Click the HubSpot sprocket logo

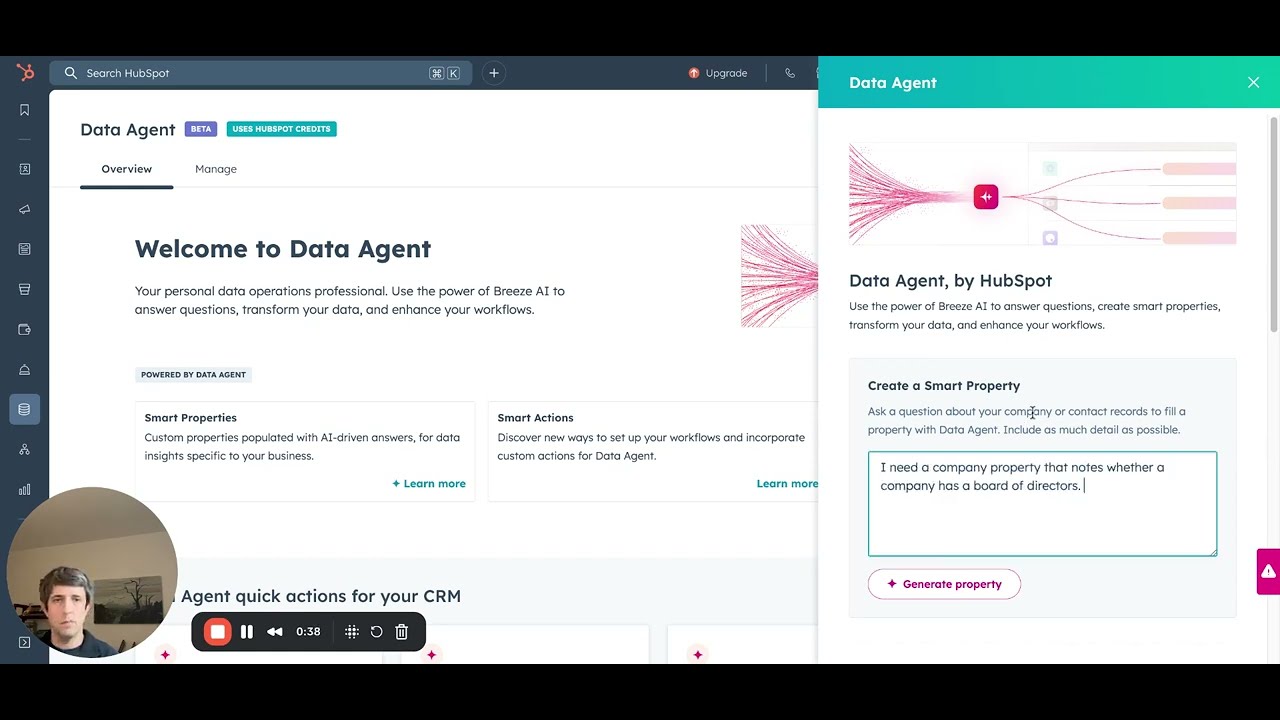pyautogui.click(x=25, y=72)
